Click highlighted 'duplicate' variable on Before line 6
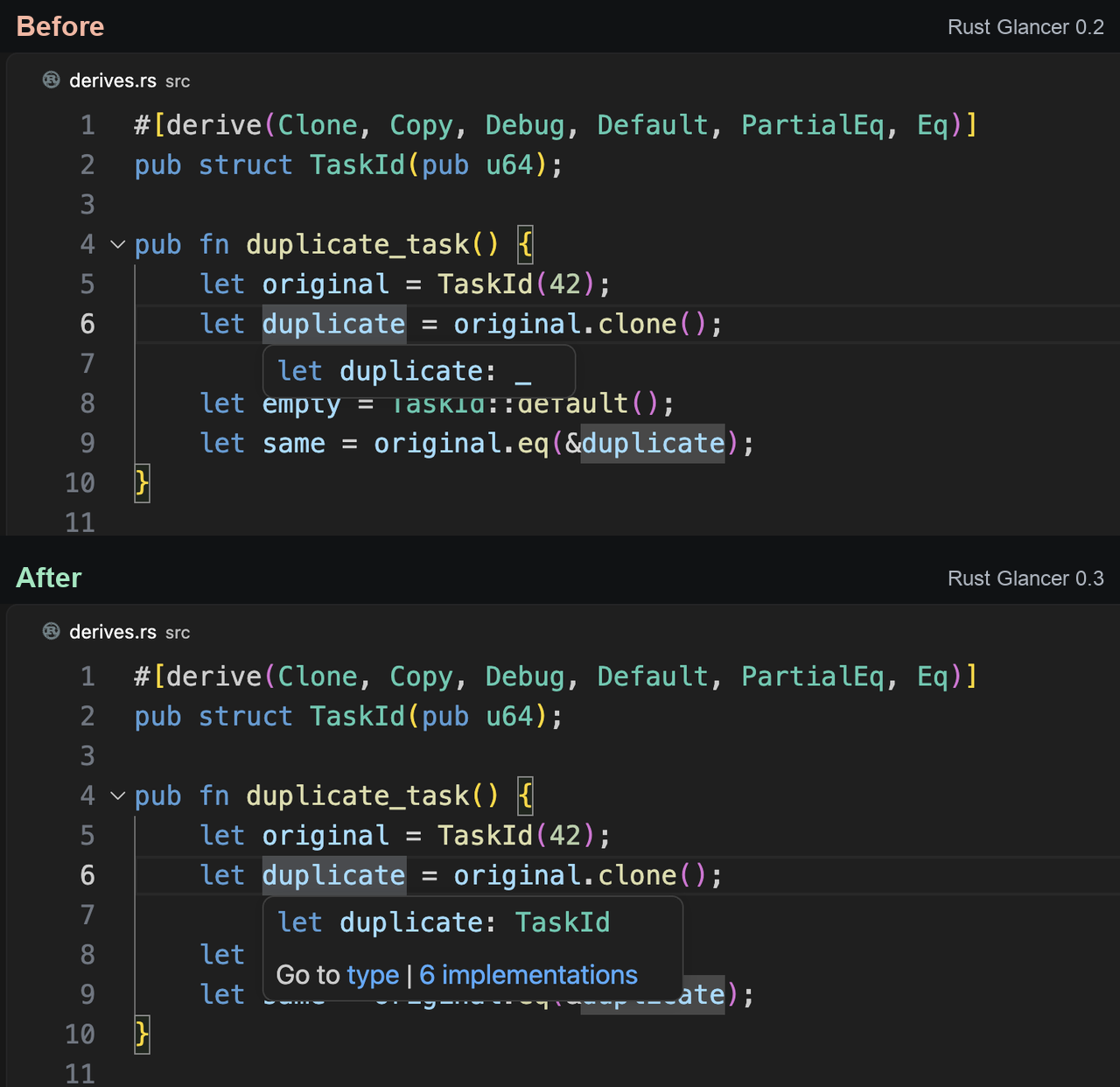Image resolution: width=1120 pixels, height=1087 pixels. tap(334, 325)
